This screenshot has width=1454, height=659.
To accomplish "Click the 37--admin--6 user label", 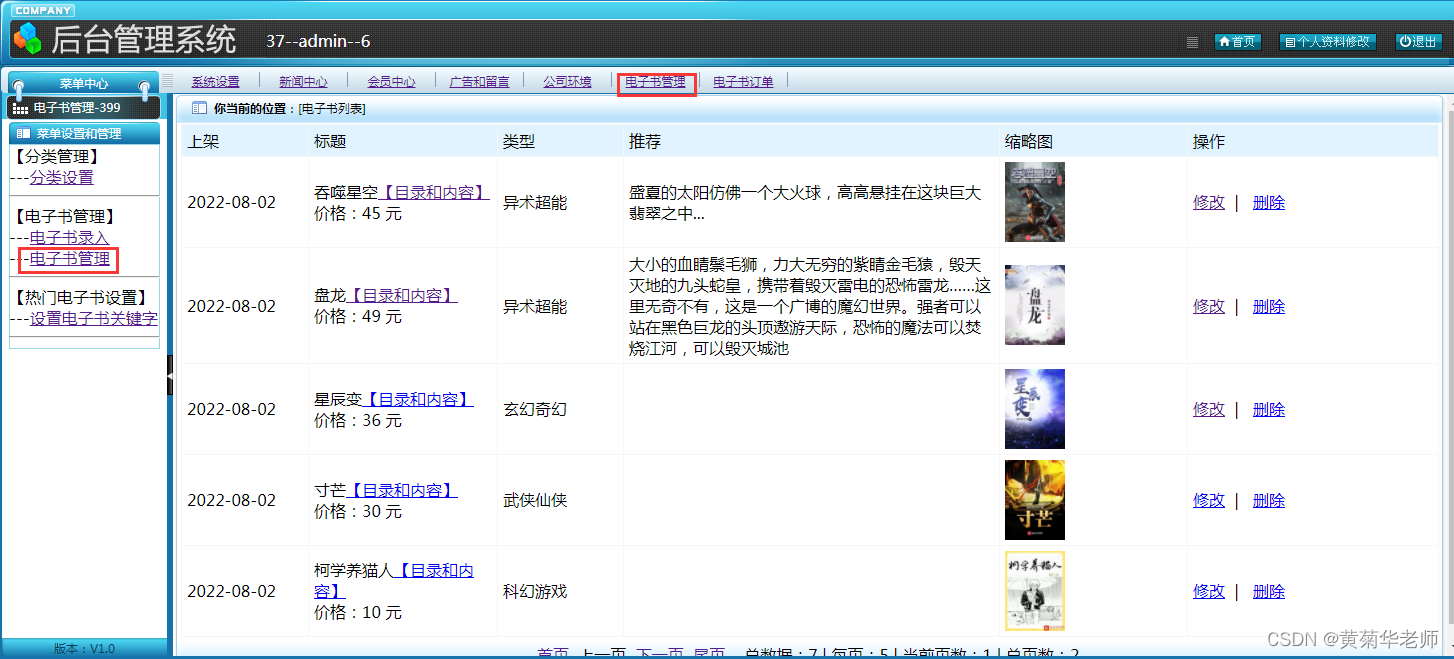I will coord(318,41).
